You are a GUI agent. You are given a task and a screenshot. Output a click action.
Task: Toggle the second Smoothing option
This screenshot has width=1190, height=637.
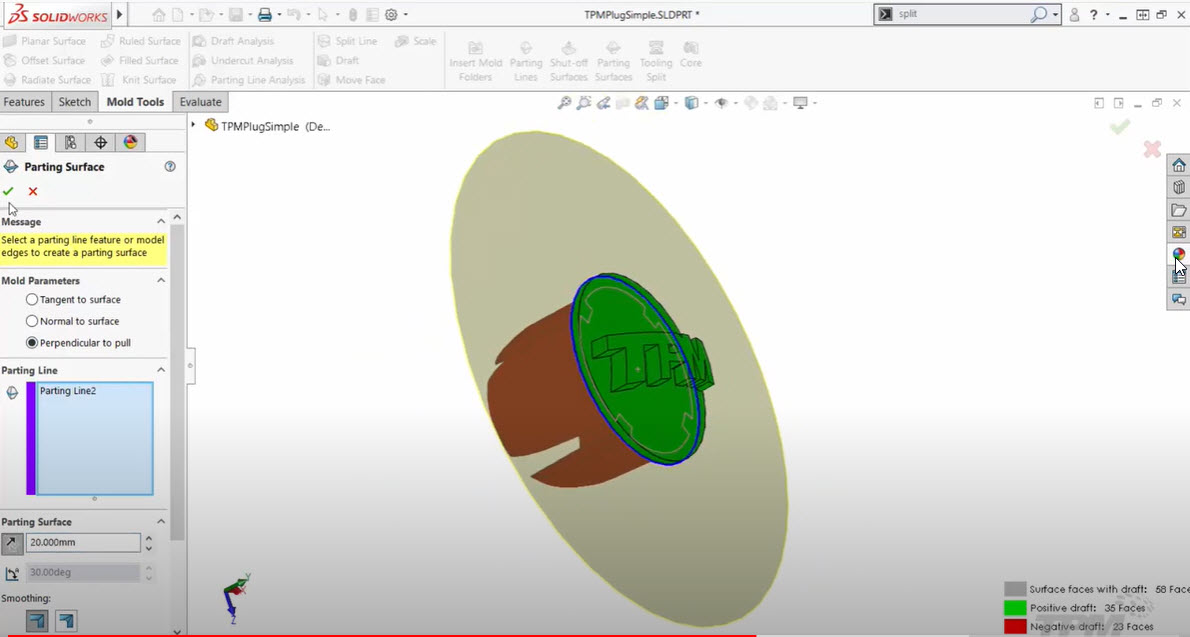[64, 620]
